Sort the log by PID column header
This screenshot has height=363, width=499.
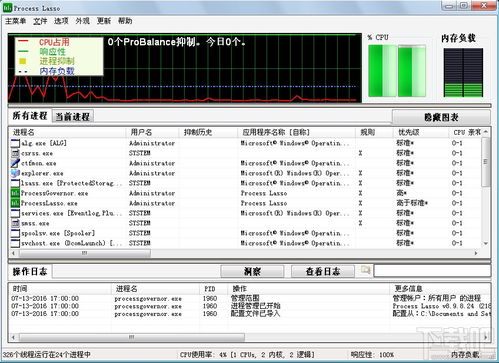[213, 288]
